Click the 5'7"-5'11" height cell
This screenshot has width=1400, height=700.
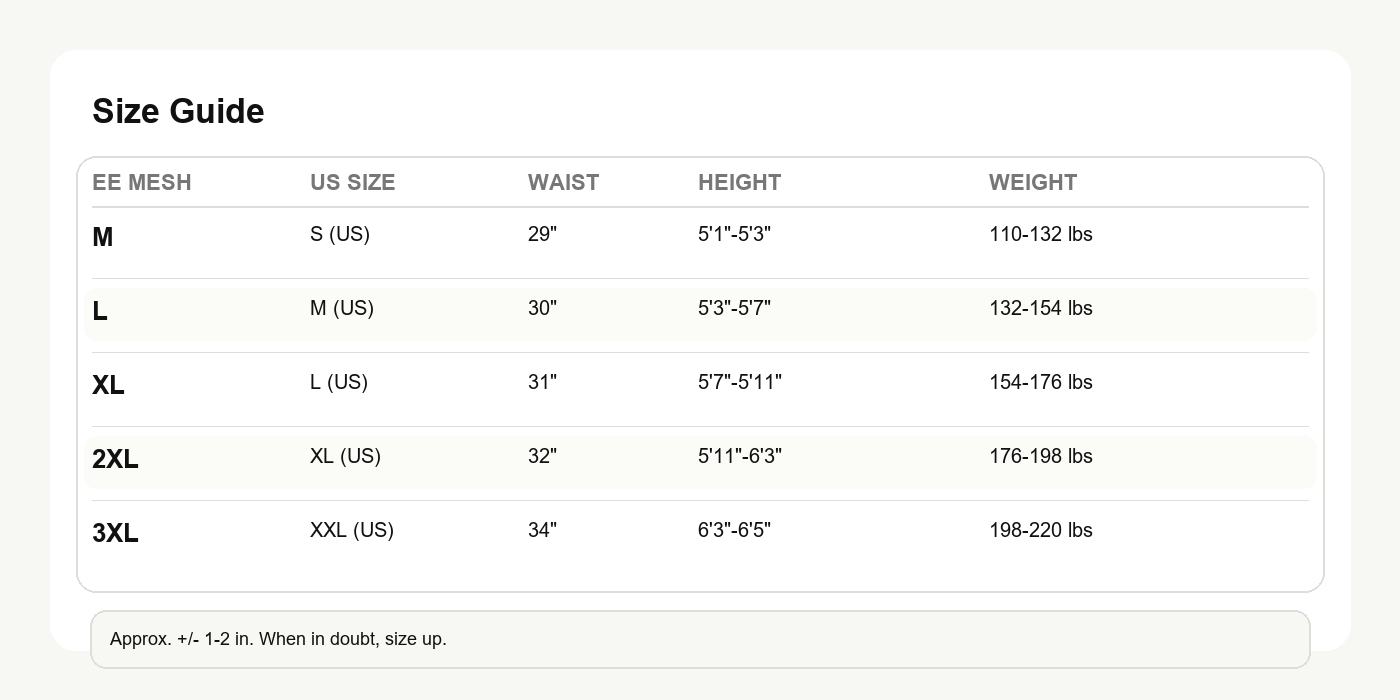739,382
